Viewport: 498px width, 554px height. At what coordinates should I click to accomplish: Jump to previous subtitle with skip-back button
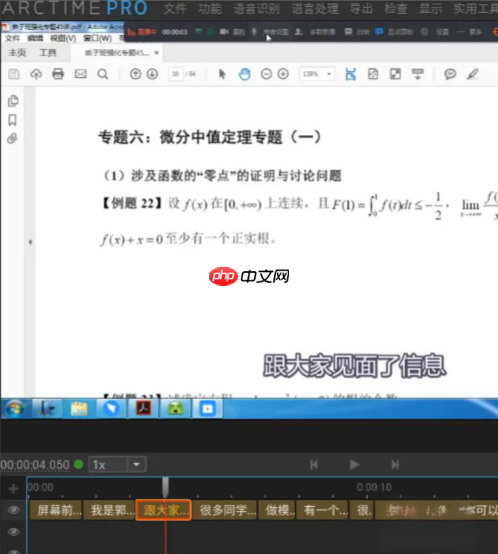coord(314,464)
